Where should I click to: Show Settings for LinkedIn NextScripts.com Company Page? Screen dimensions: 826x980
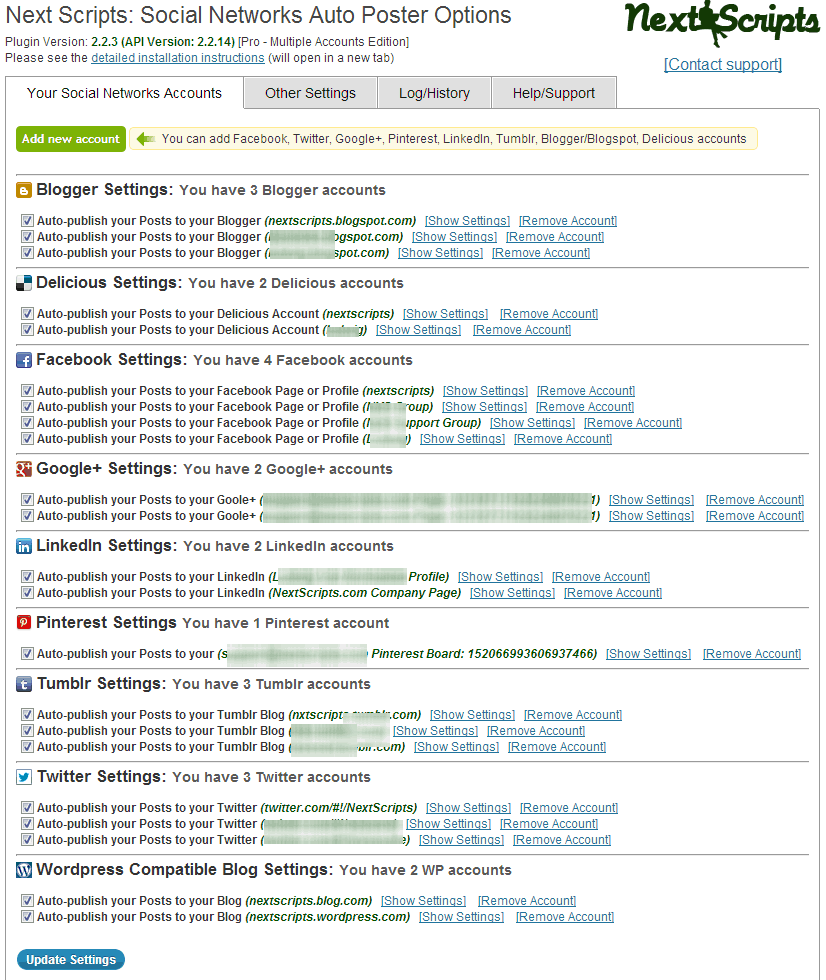(512, 592)
